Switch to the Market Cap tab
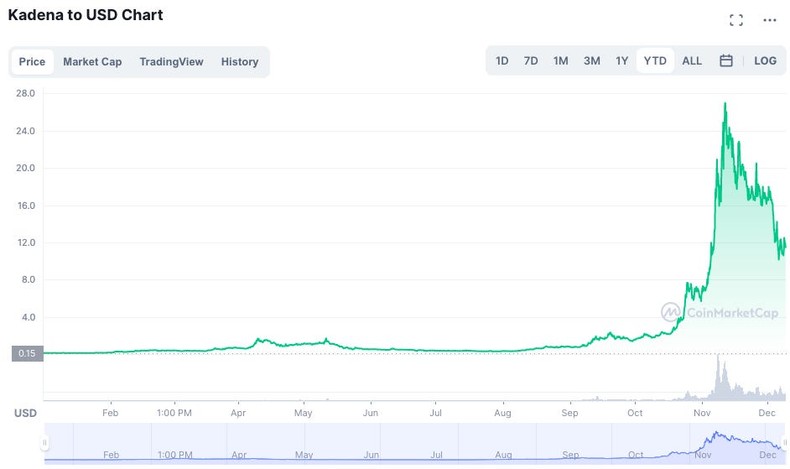Viewport: 790px width, 469px height. (92, 62)
